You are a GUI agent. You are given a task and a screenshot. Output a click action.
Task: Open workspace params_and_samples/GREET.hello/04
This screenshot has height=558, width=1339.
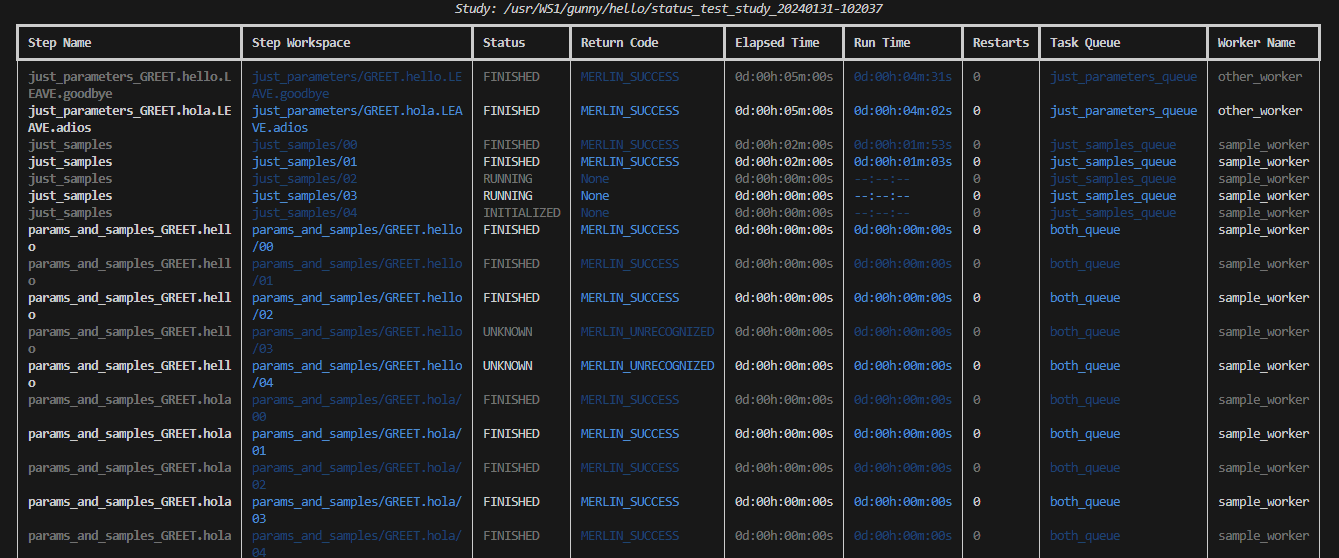357,374
